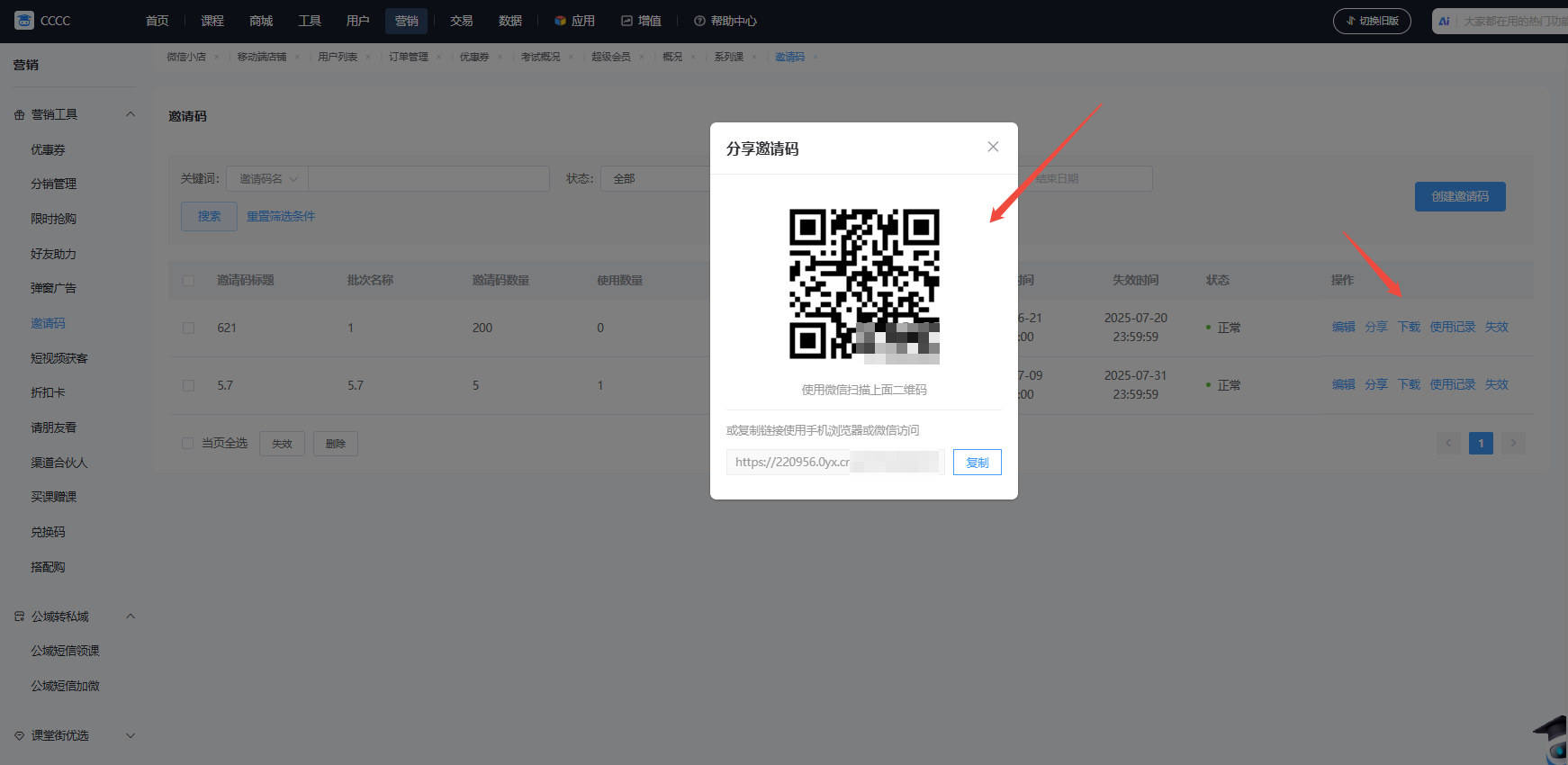
Task: Click the QR code image in dialog
Action: (x=864, y=284)
